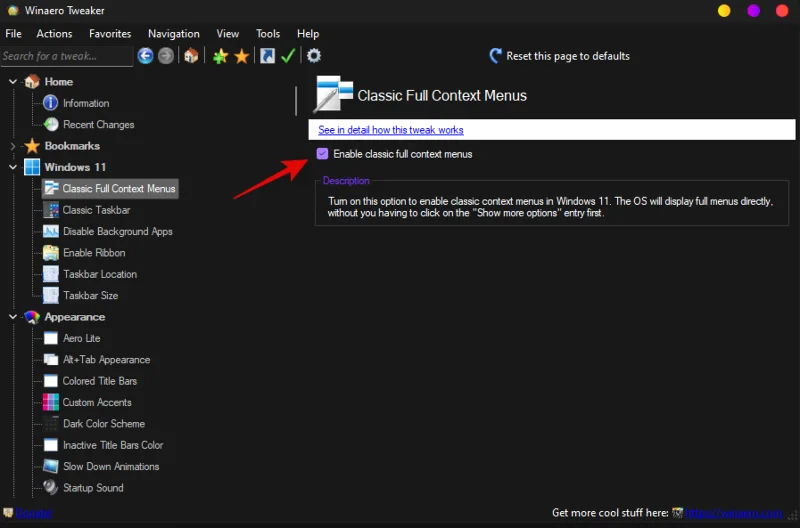
Task: Click the Taskbar Location icon
Action: click(x=51, y=274)
